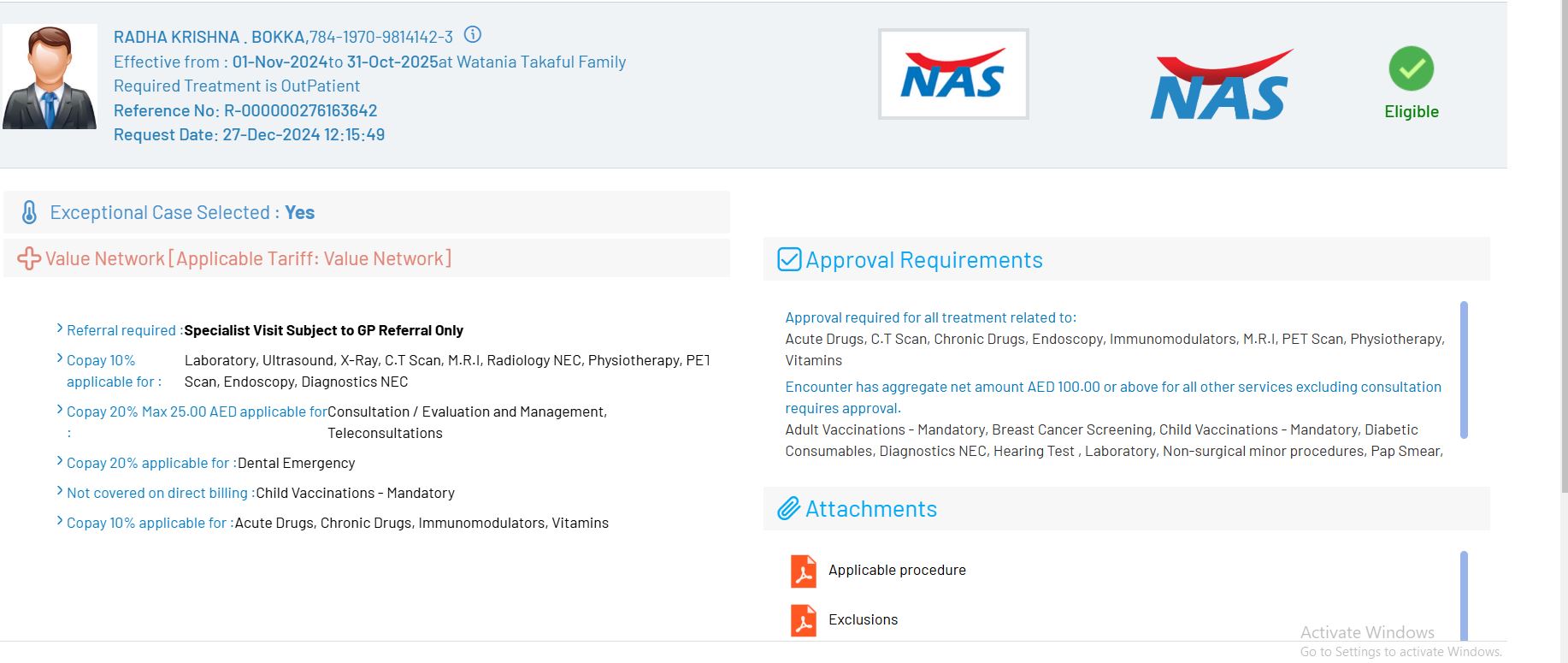Click the patient avatar picture
Screen dimensions: 1568x663
50,77
